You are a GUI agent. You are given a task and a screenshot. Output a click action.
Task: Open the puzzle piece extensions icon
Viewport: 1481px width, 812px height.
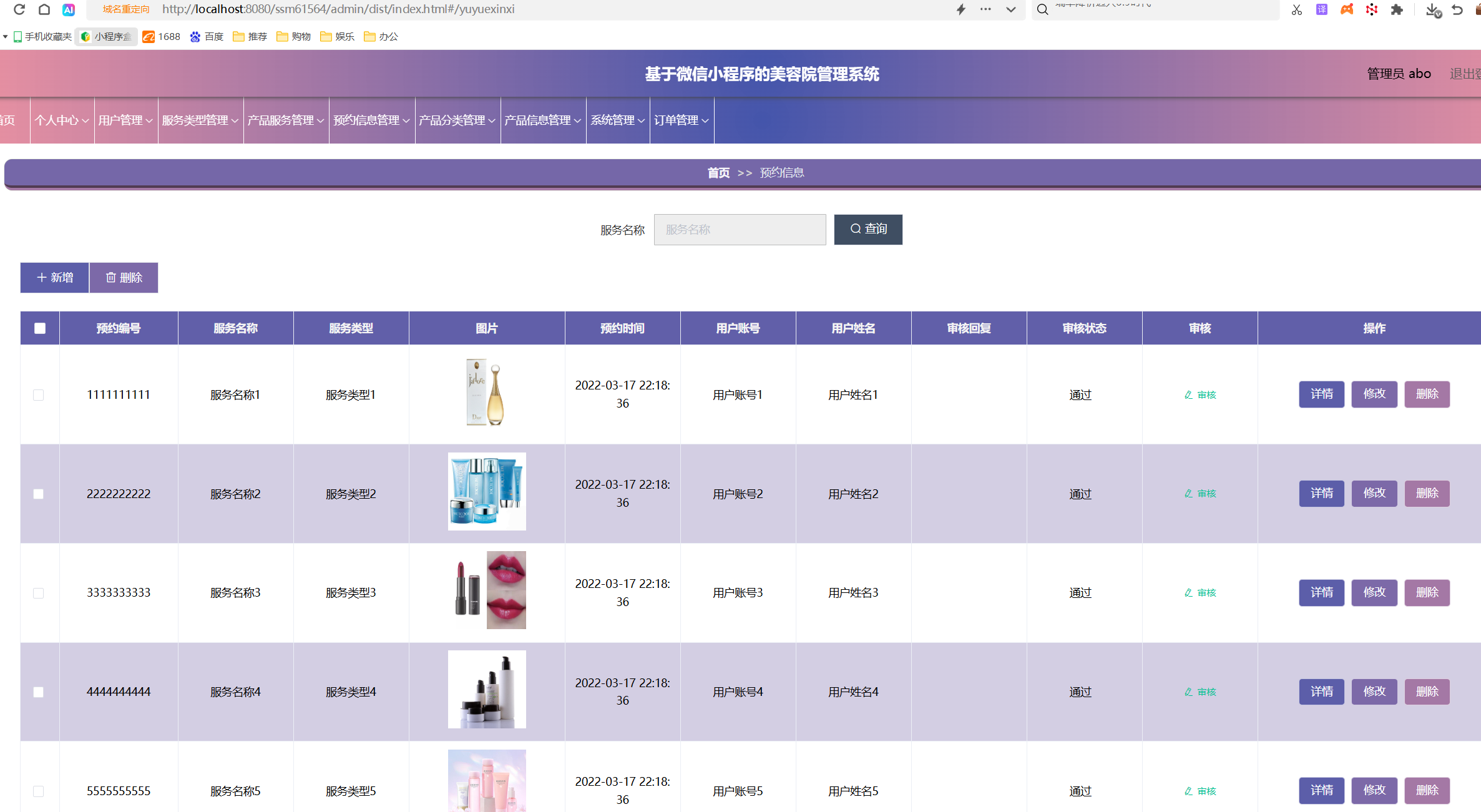point(1397,9)
